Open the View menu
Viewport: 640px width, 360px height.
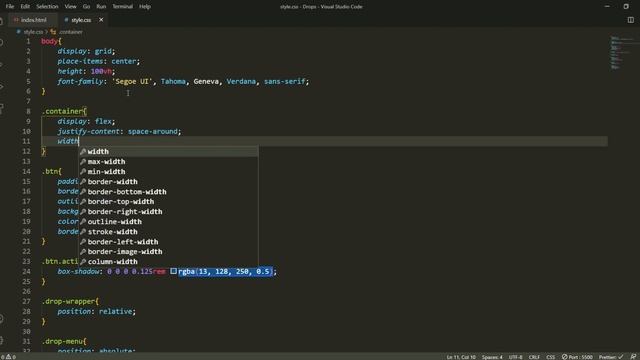(x=70, y=7)
